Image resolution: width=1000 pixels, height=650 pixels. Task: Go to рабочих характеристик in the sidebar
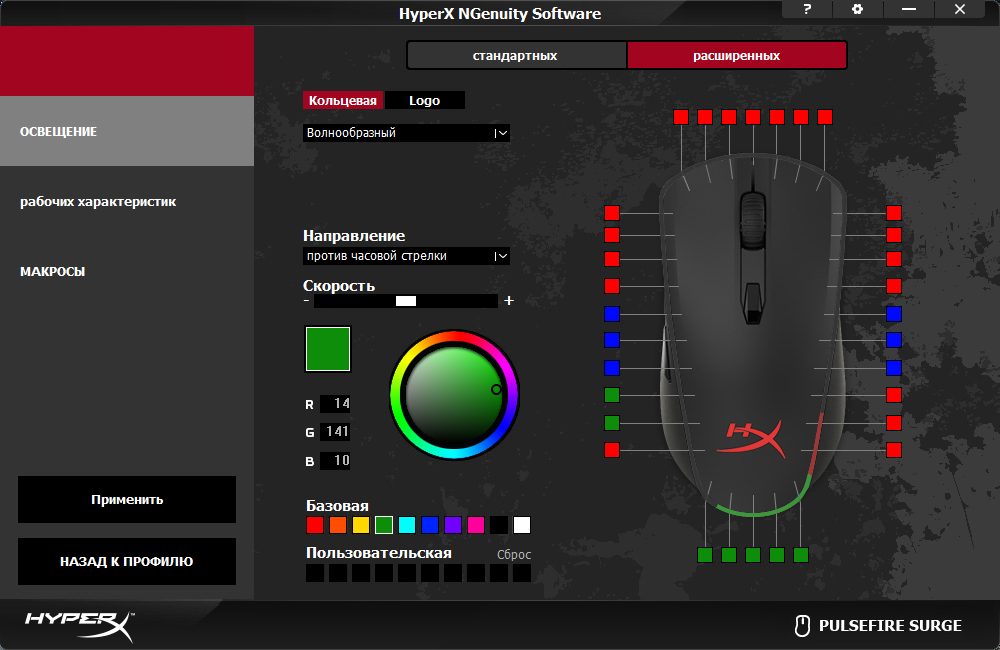[127, 202]
